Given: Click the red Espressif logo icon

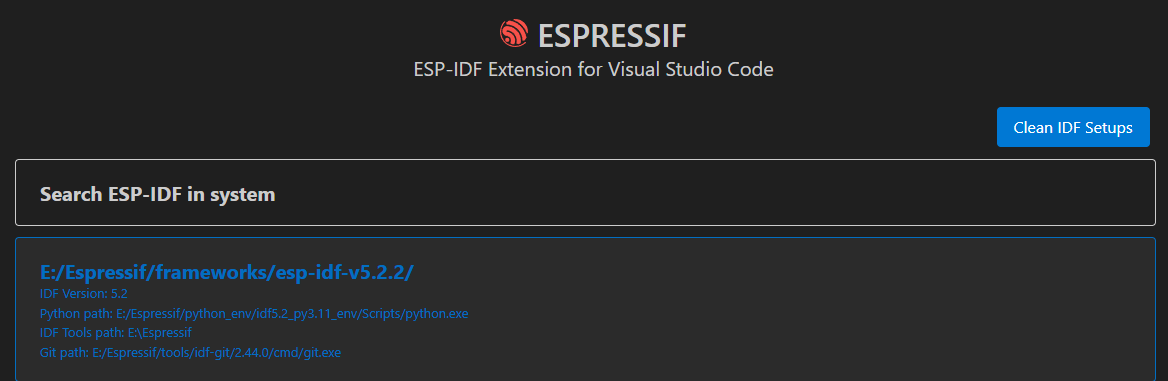Looking at the screenshot, I should [513, 33].
